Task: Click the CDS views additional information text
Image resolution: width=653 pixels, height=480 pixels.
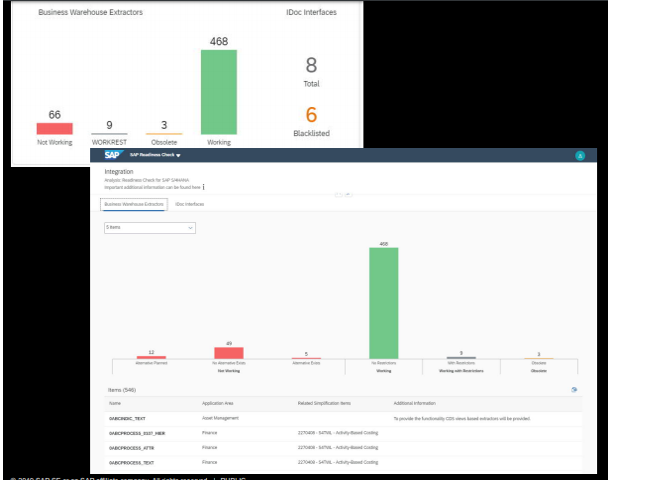Action: pyautogui.click(x=462, y=418)
